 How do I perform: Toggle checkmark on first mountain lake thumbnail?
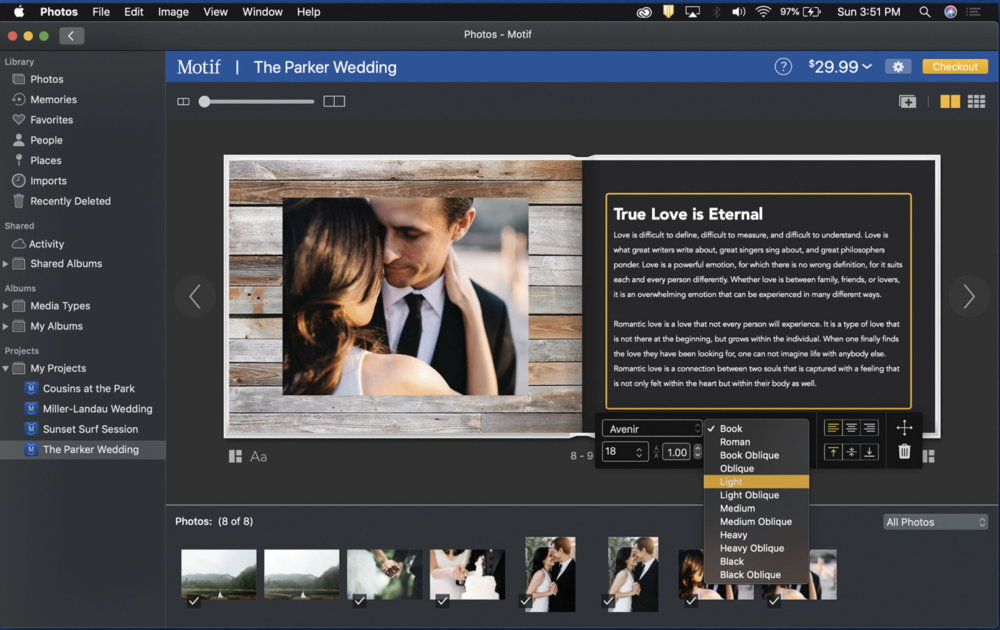pos(194,601)
